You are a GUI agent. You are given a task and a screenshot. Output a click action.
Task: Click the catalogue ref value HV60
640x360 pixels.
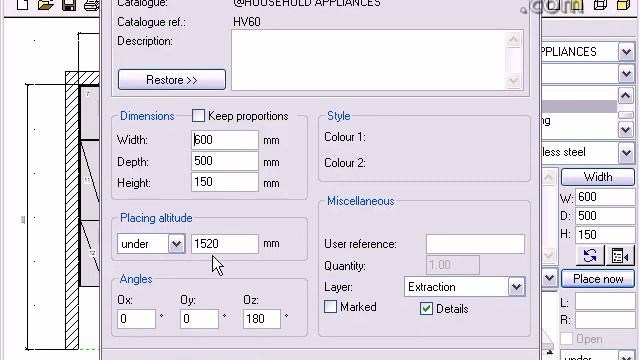point(247,22)
